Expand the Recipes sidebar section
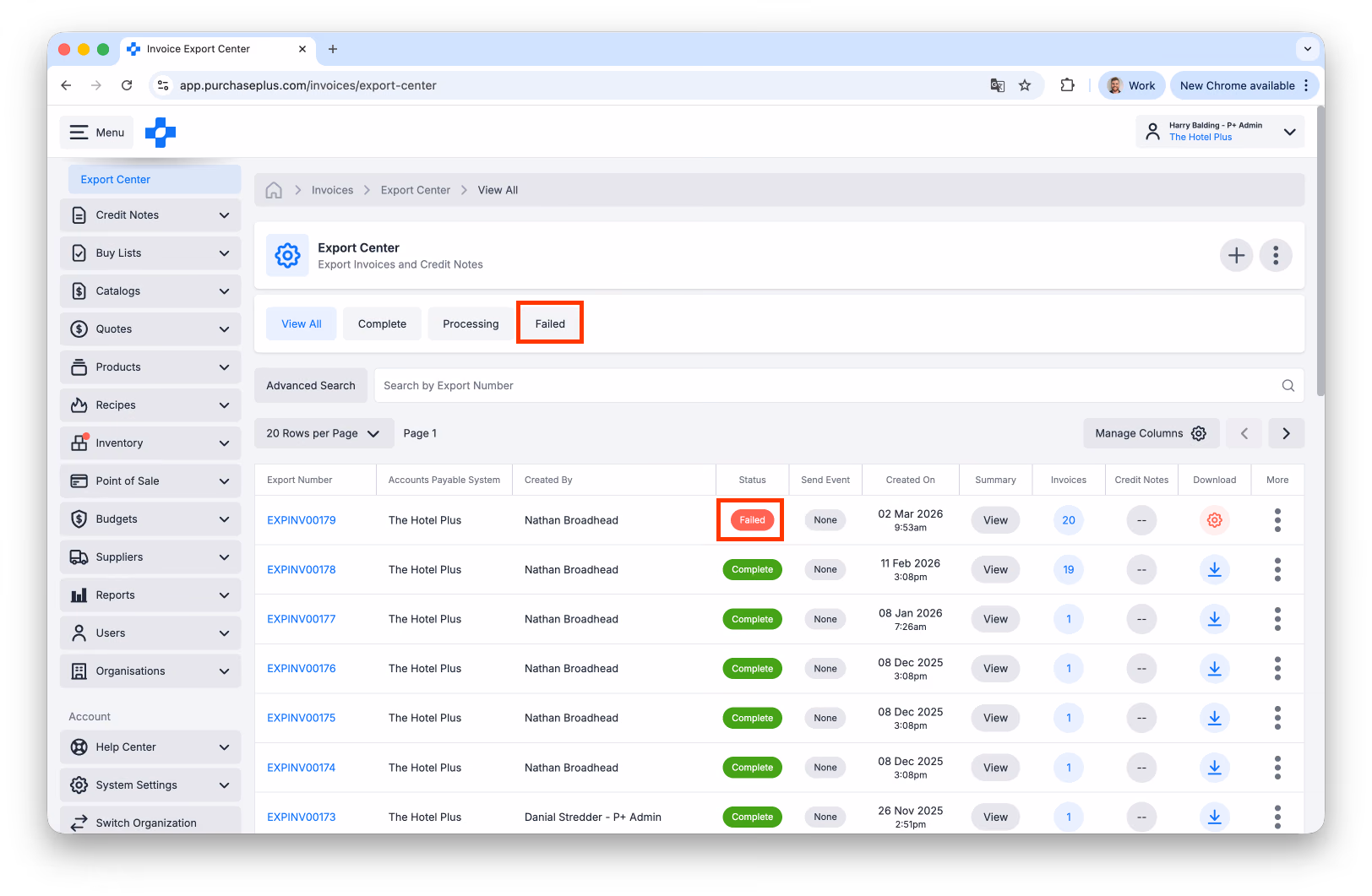Screen dimensions: 1372x896 pyautogui.click(x=150, y=405)
